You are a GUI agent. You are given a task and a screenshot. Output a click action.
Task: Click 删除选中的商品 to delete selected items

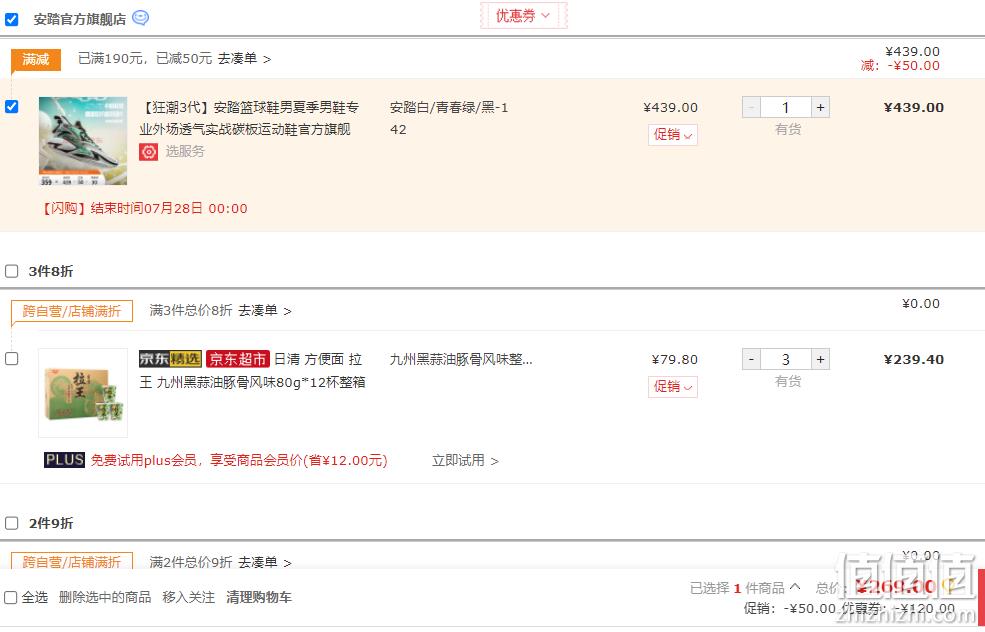tap(105, 597)
